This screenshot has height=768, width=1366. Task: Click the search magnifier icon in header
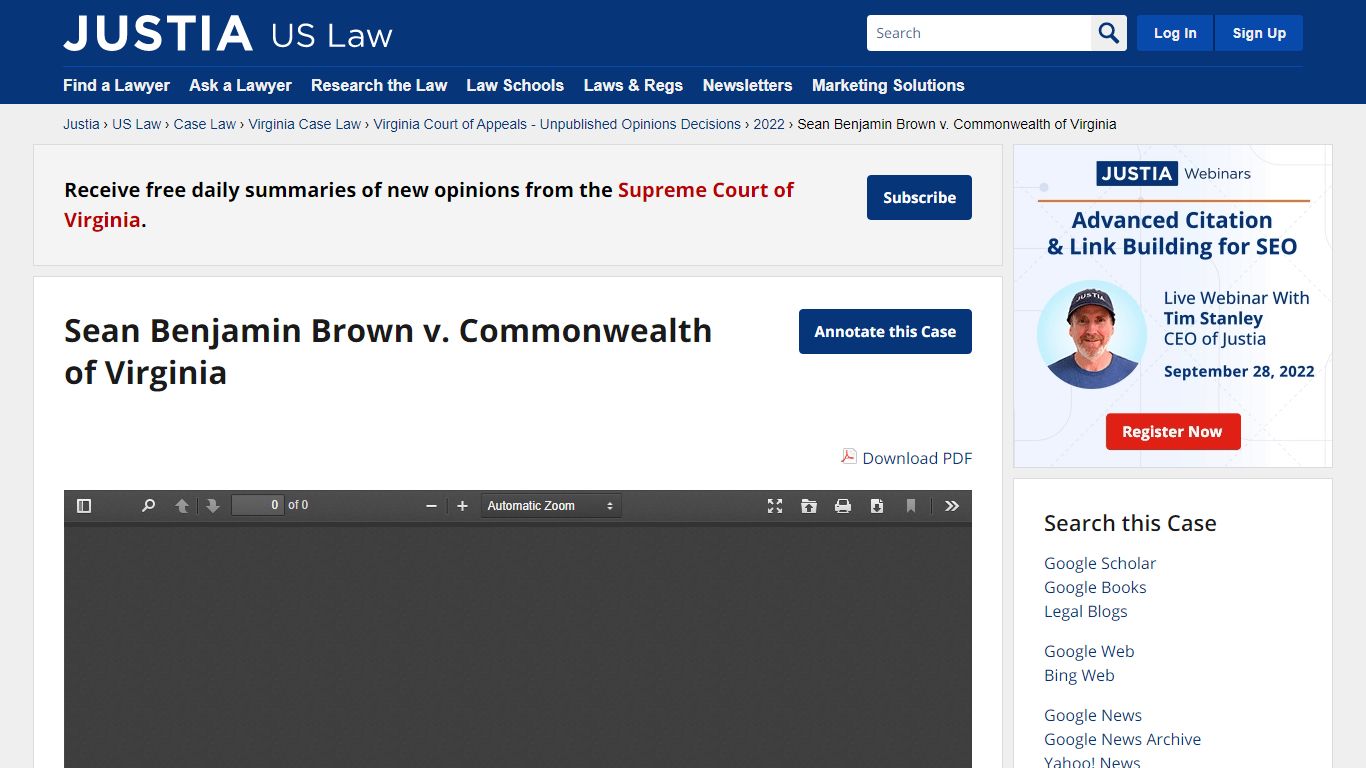pyautogui.click(x=1109, y=33)
